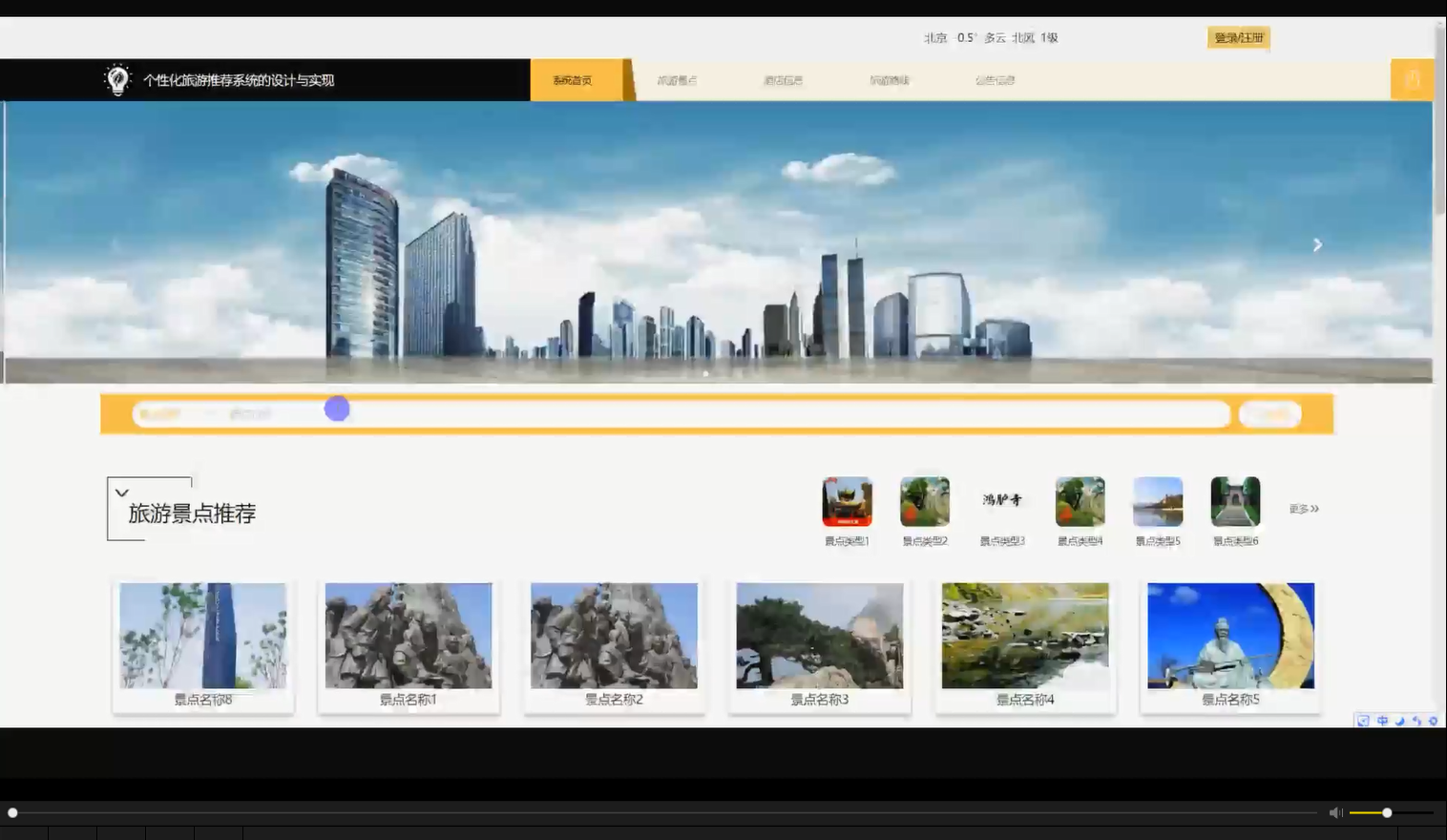Advance the banner with the right arrow
Viewport: 1447px width, 840px height.
coord(1317,245)
